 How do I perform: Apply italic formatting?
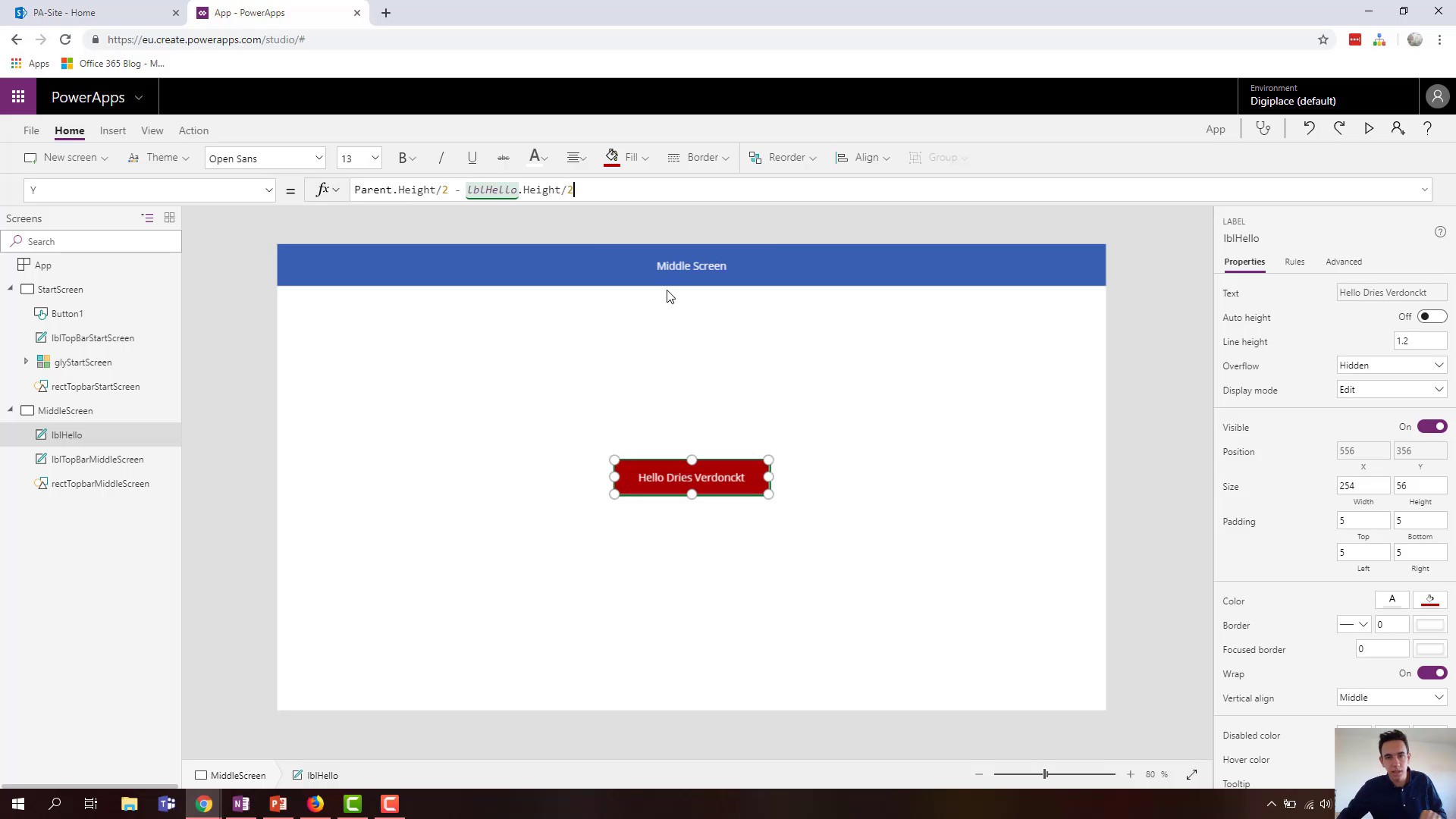coord(441,158)
